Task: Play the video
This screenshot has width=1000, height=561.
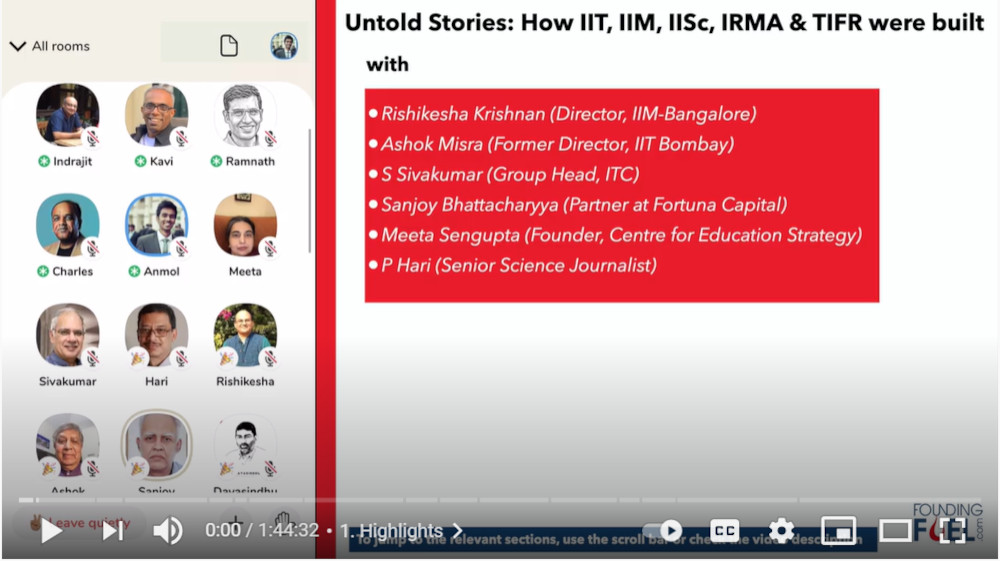Action: click(x=51, y=530)
